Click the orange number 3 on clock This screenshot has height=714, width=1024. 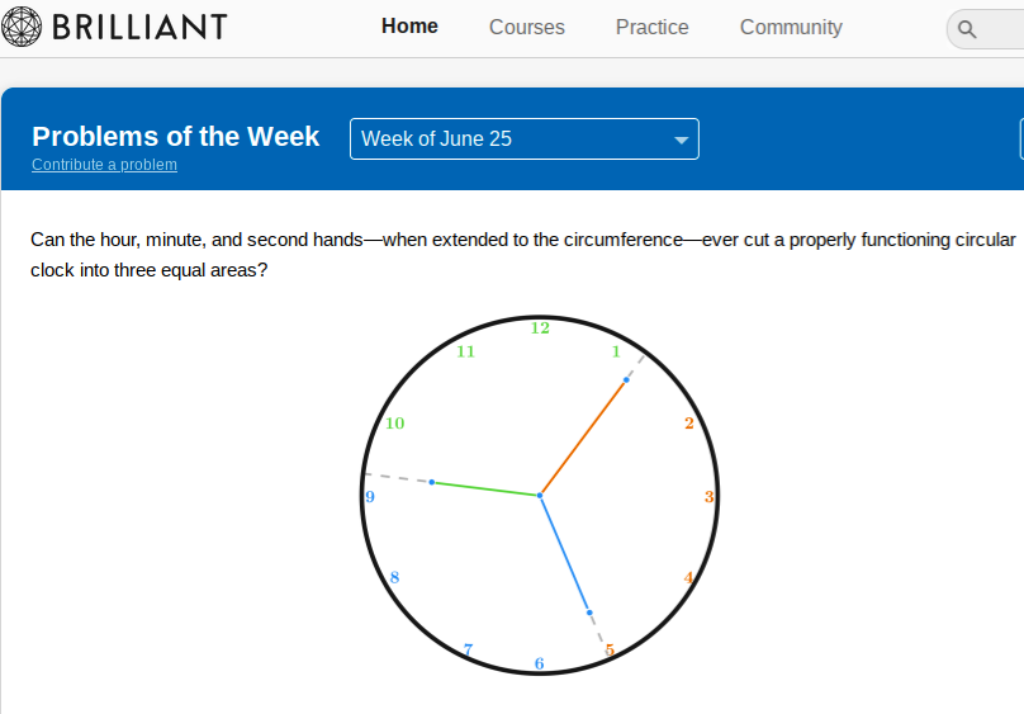pyautogui.click(x=708, y=497)
